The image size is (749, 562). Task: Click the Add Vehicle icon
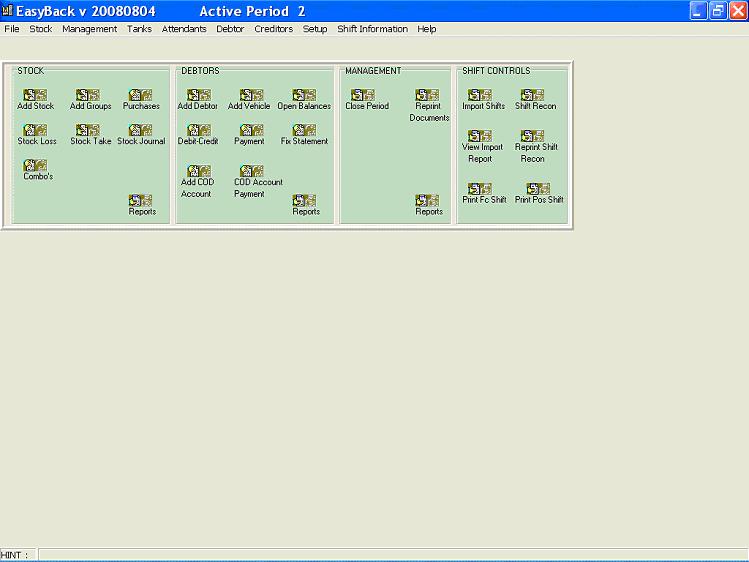pos(252,95)
